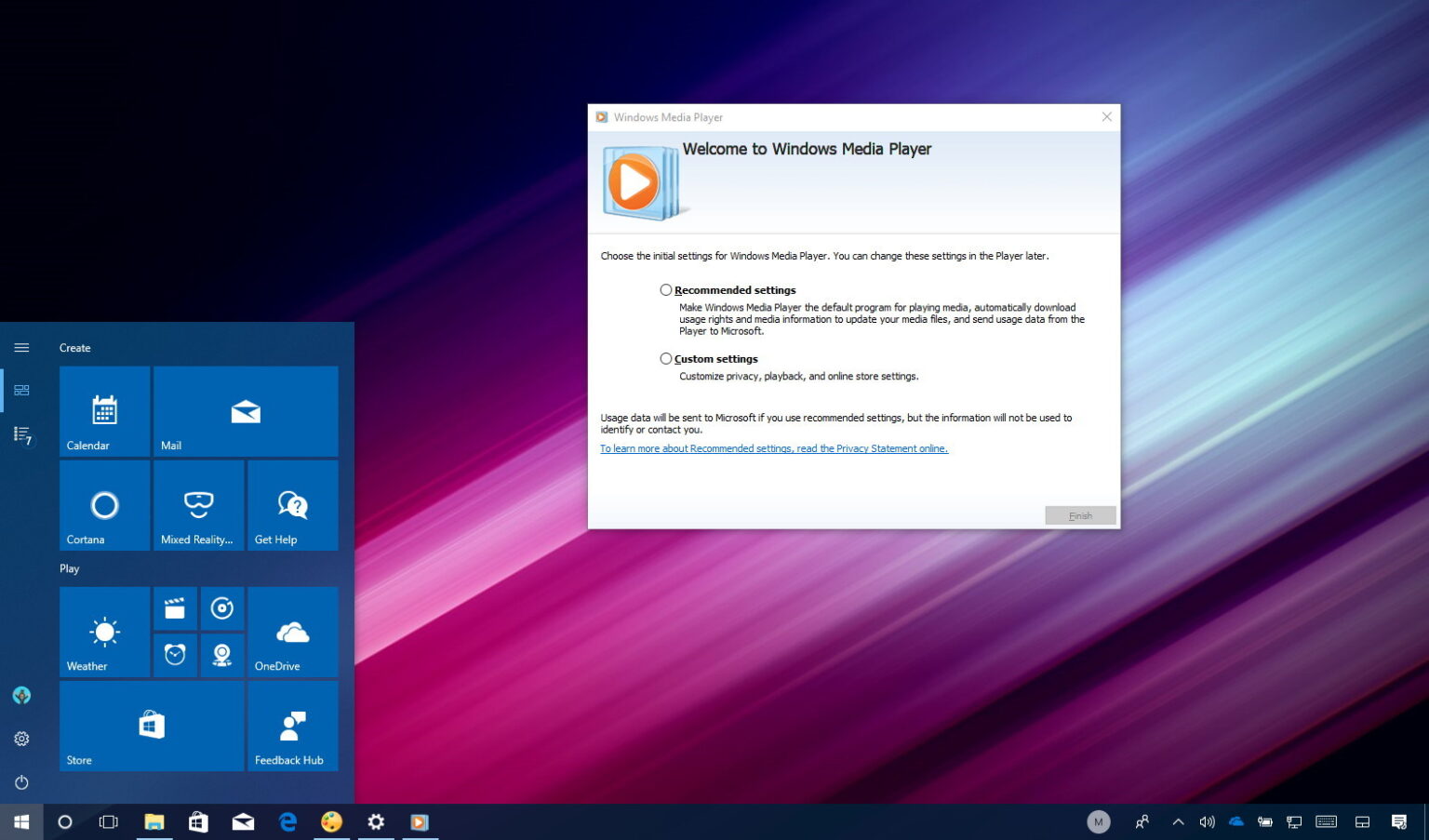The height and width of the screenshot is (840, 1429).
Task: Select the Custom settings option
Action: [666, 358]
